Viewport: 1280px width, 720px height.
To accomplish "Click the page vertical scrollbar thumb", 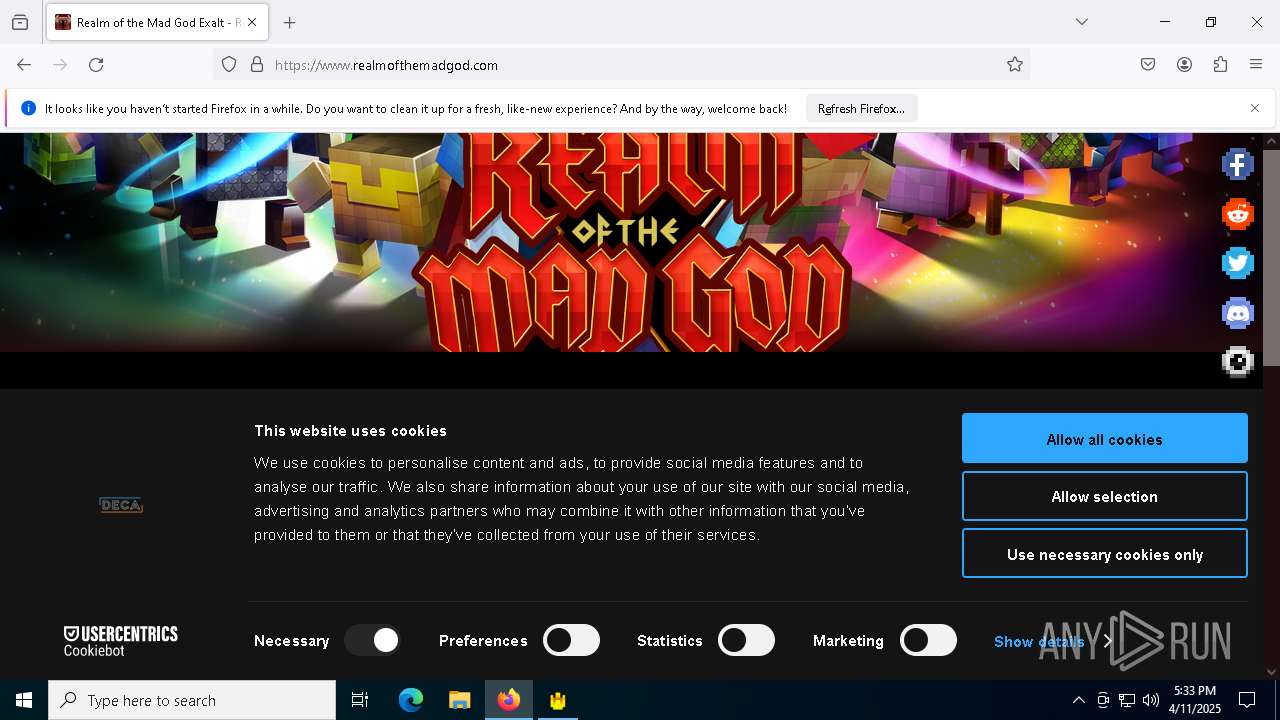I will [x=1271, y=258].
